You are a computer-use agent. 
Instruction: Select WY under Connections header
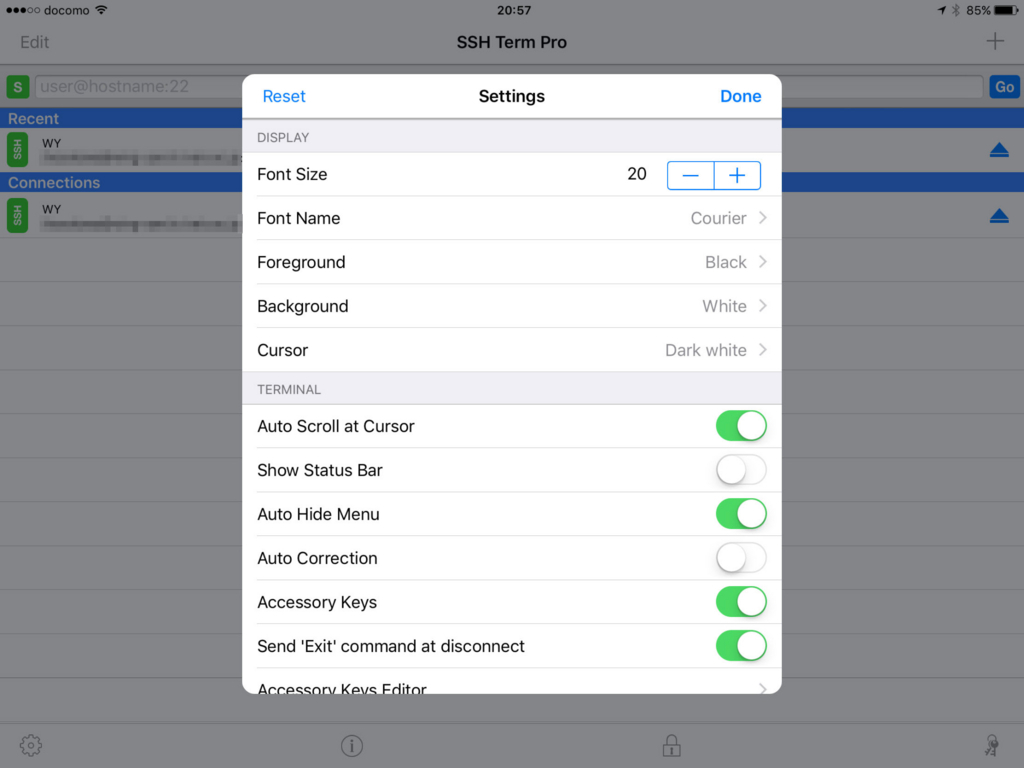[52, 209]
